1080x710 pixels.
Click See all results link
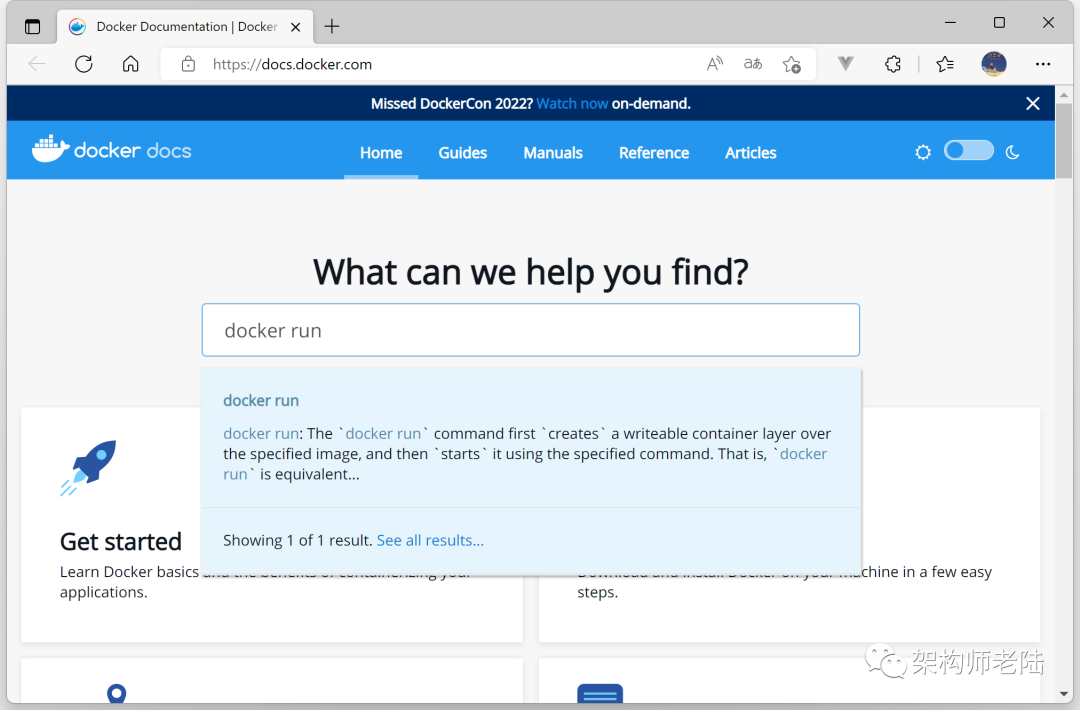pyautogui.click(x=430, y=541)
